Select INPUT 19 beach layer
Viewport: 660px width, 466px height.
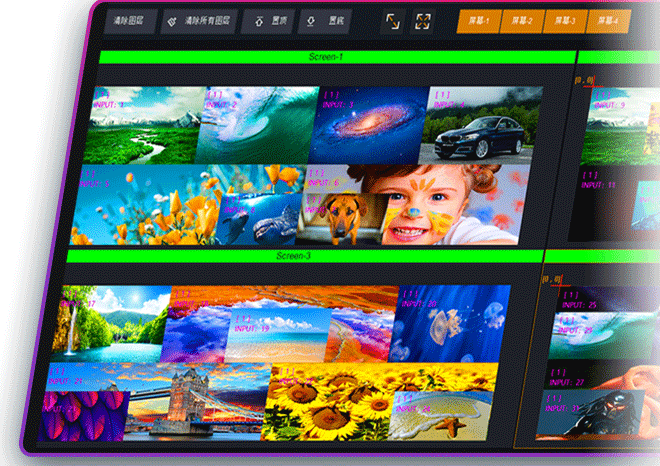point(278,335)
